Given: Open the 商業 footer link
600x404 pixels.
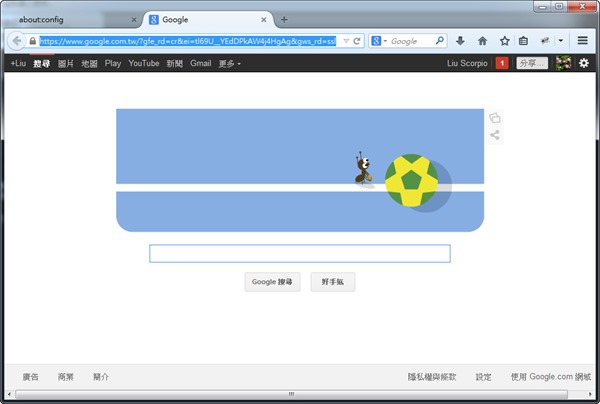Looking at the screenshot, I should [x=66, y=377].
